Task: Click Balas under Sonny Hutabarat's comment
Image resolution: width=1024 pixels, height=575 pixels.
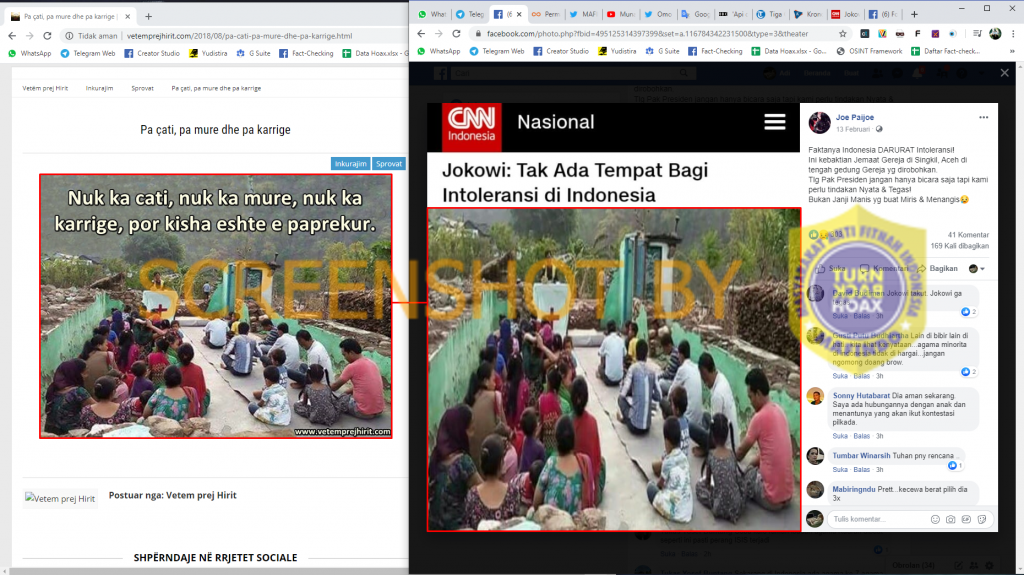Action: (x=861, y=436)
